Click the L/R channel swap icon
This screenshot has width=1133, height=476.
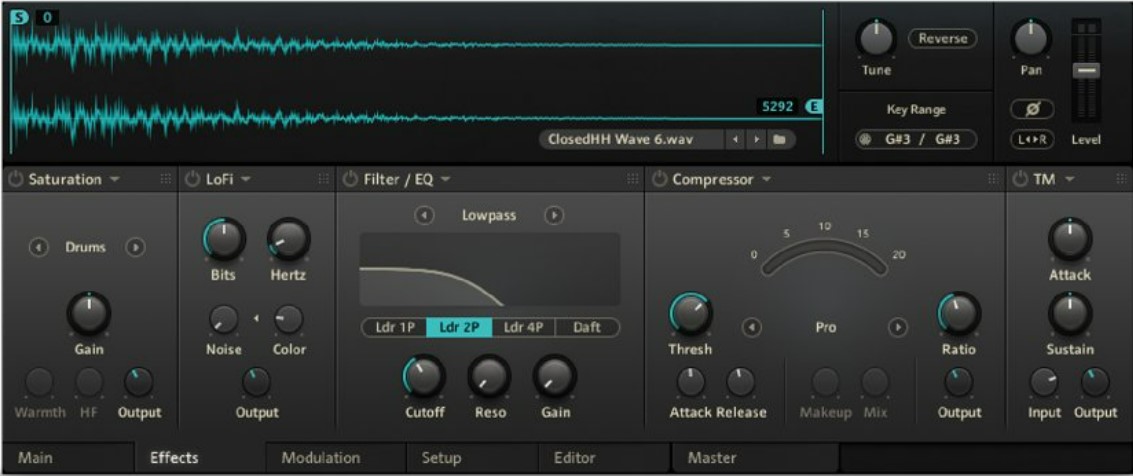click(1032, 140)
